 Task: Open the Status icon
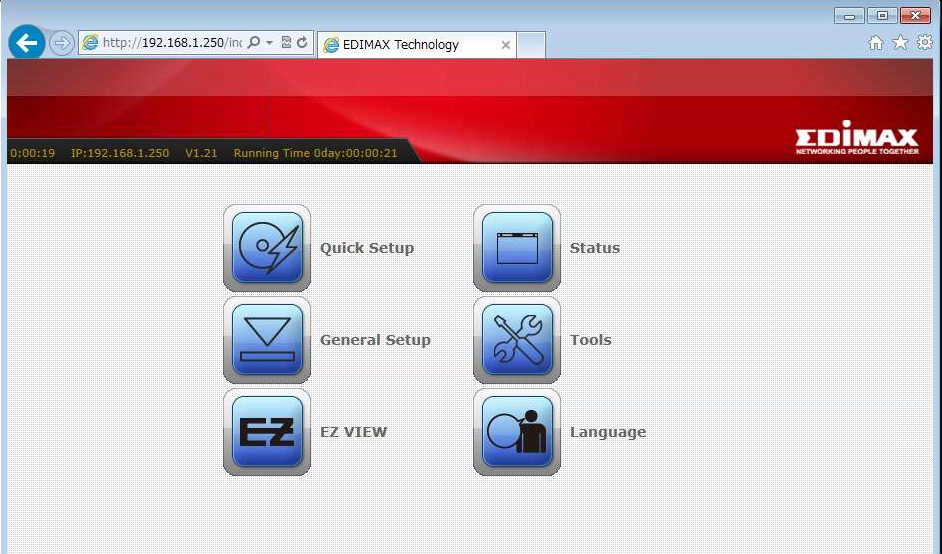point(517,248)
